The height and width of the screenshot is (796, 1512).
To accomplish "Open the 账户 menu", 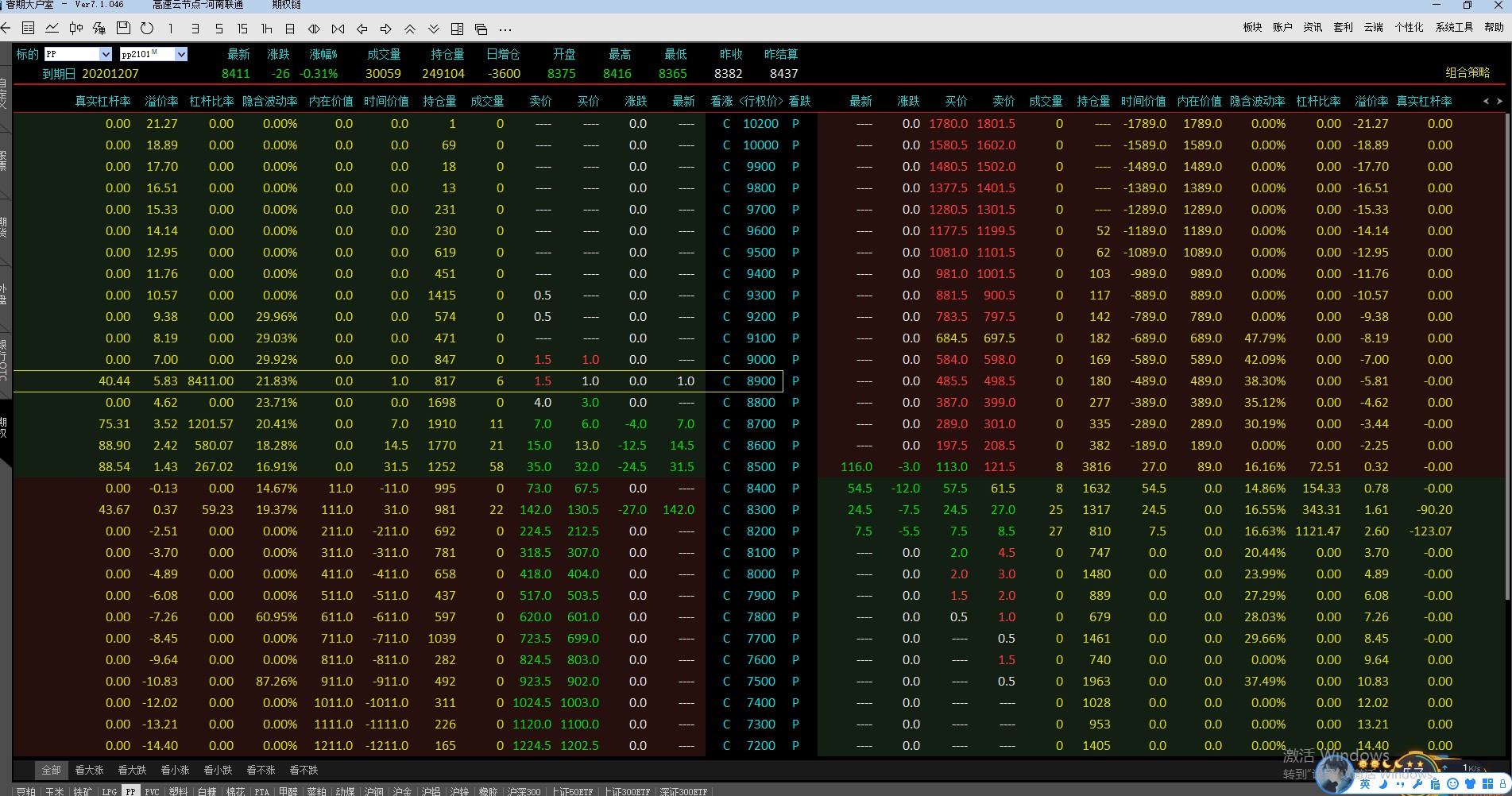I will coord(1282,27).
